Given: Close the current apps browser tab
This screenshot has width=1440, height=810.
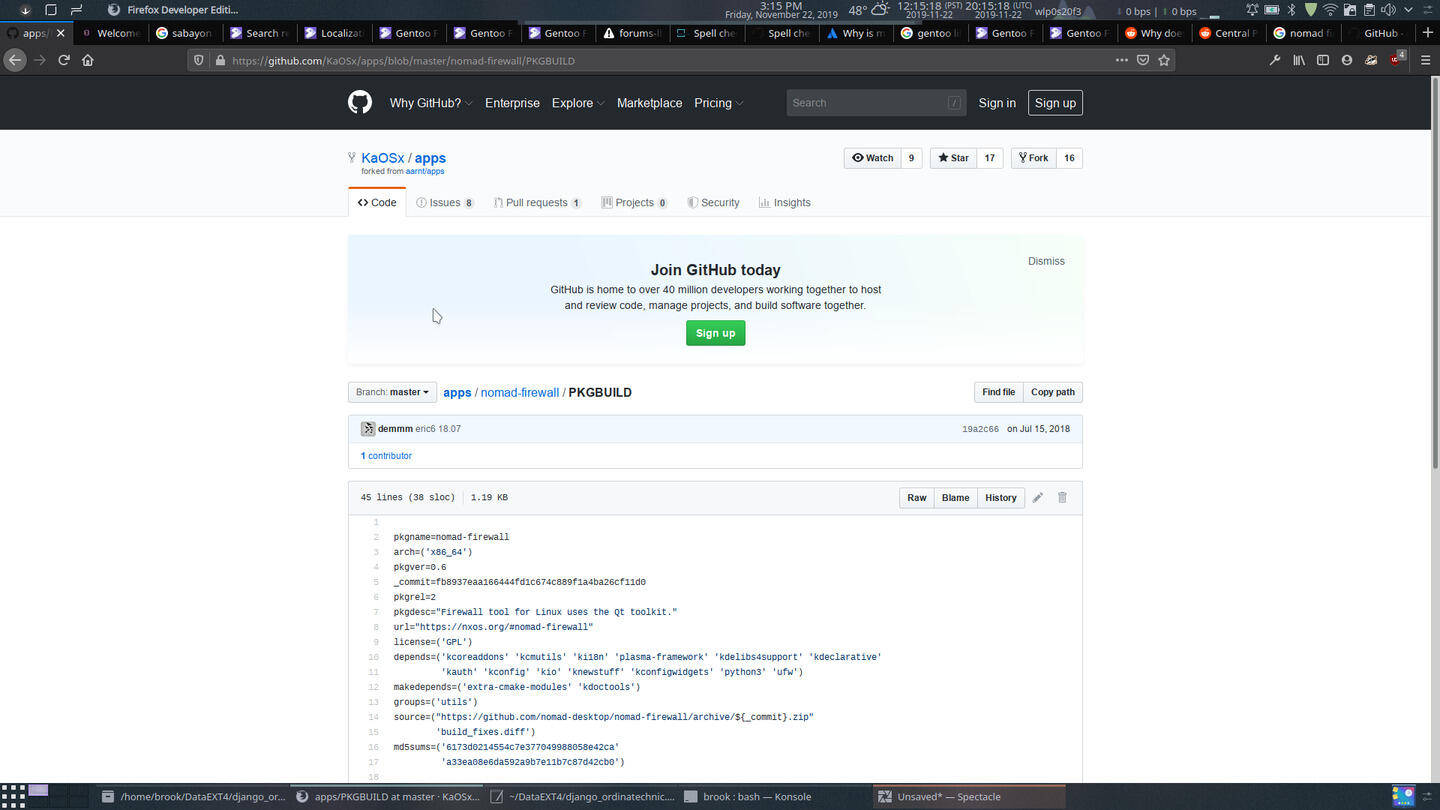Looking at the screenshot, I should [61, 33].
